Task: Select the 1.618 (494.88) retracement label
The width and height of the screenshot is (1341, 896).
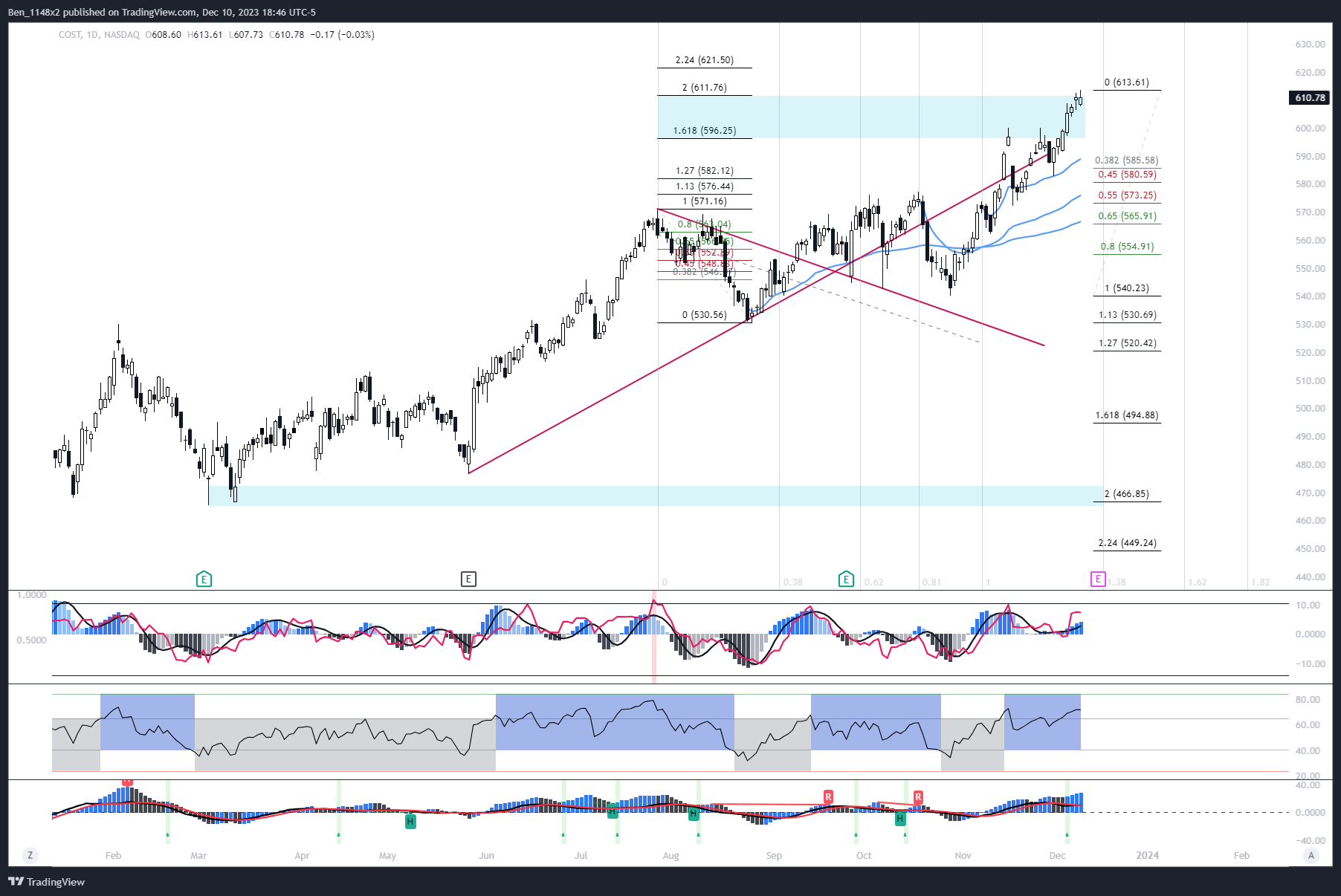Action: coord(1126,415)
